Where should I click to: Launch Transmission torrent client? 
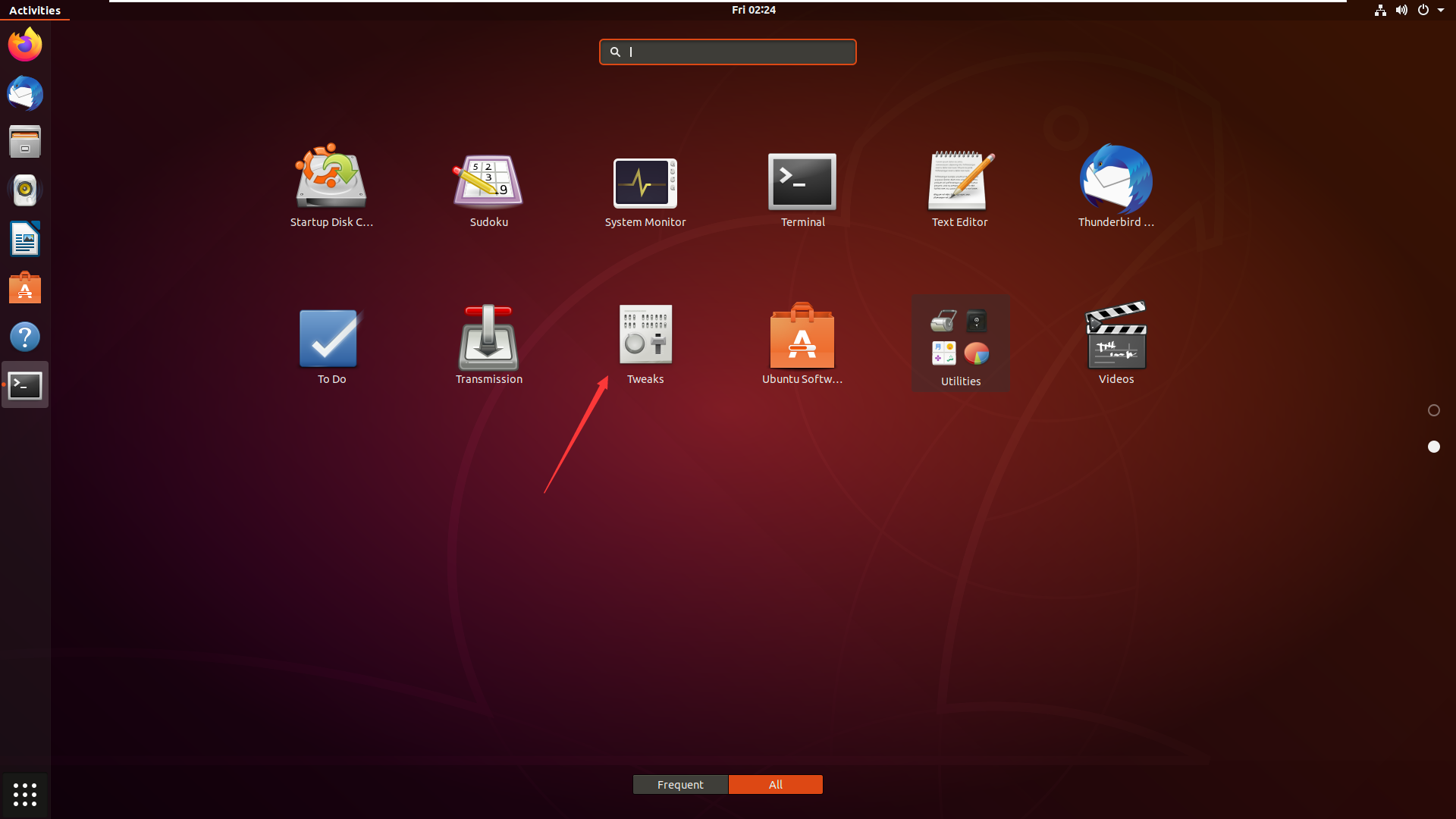point(488,343)
